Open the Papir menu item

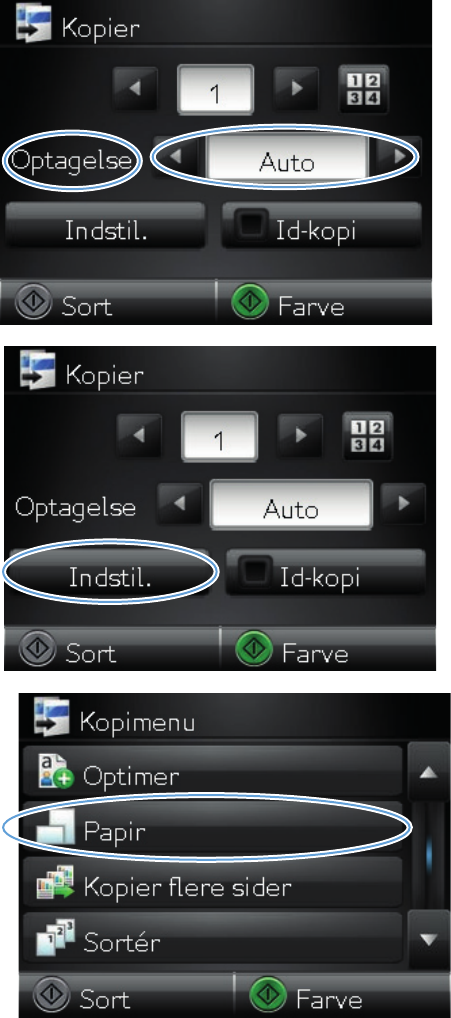(x=212, y=830)
